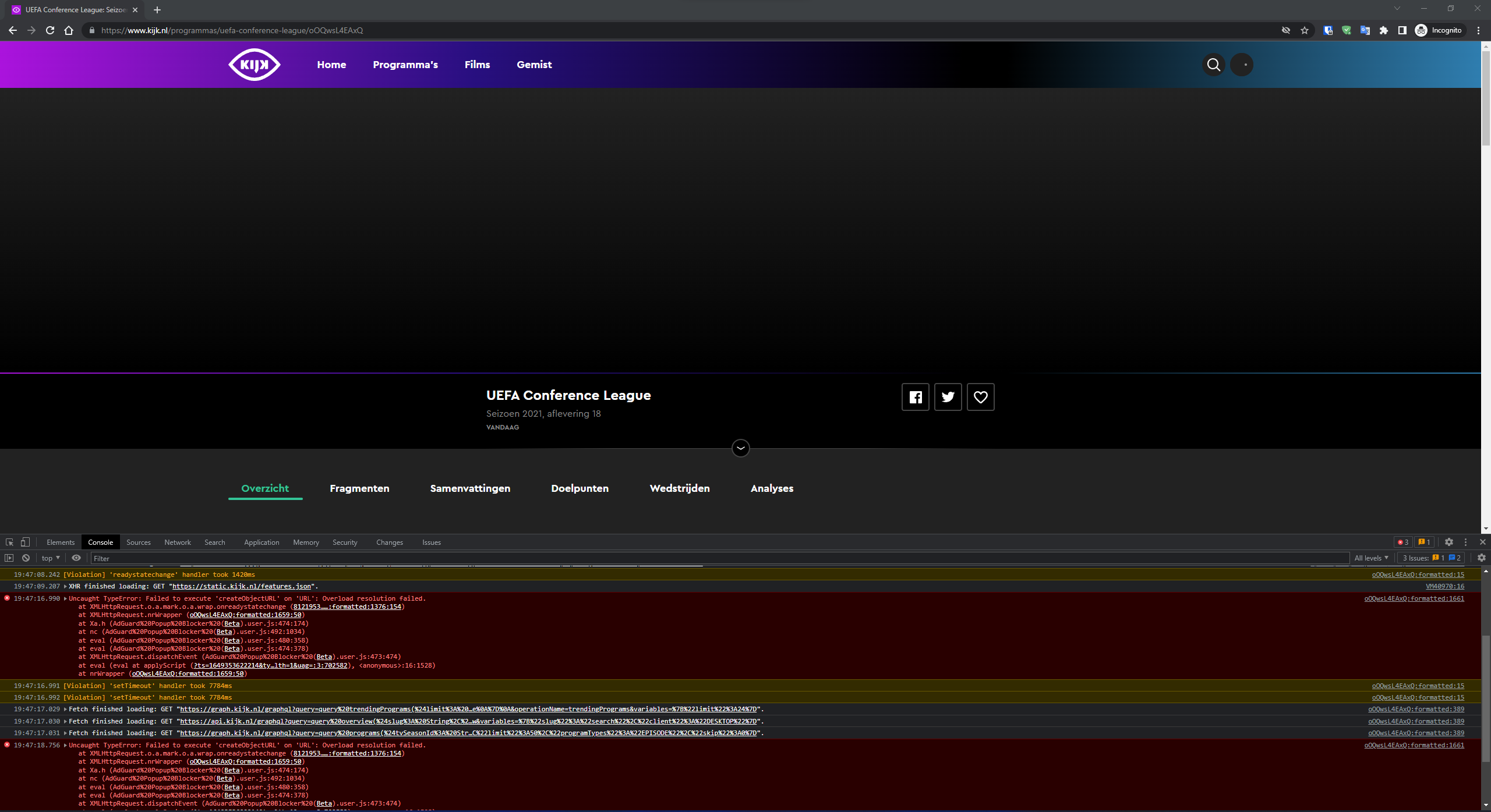Open the Programma's navigation link
The image size is (1491, 812).
tap(405, 65)
